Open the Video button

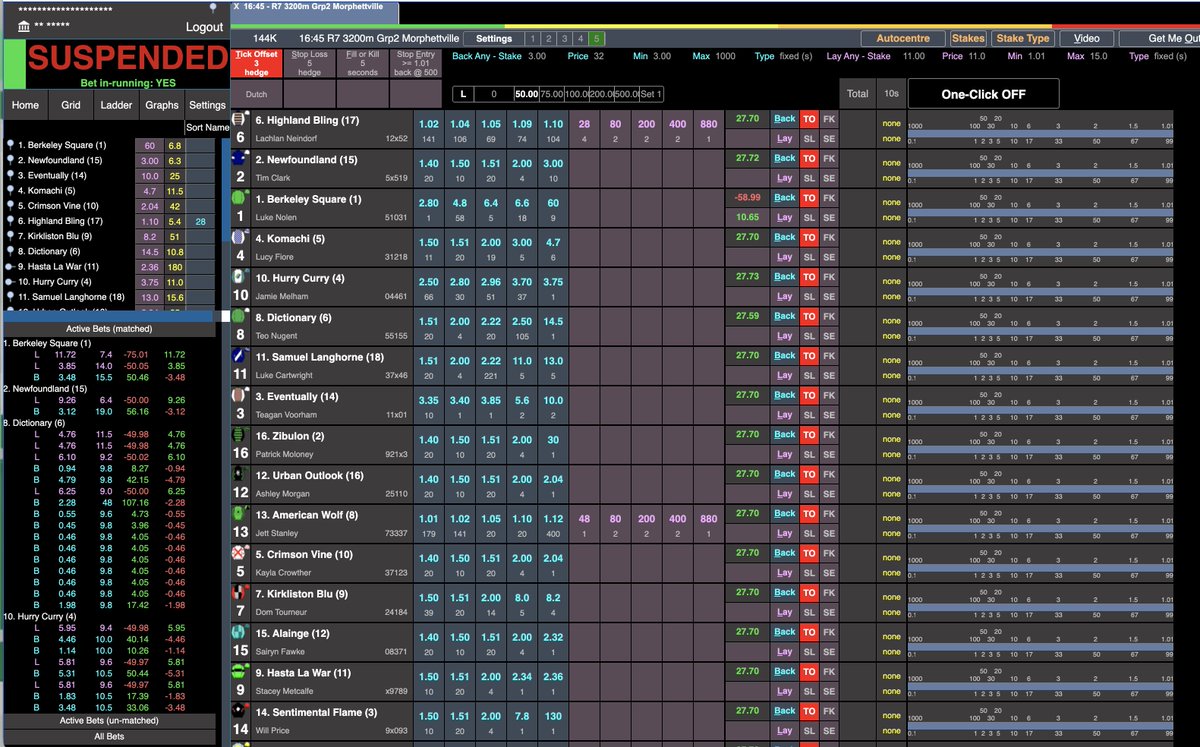1087,38
